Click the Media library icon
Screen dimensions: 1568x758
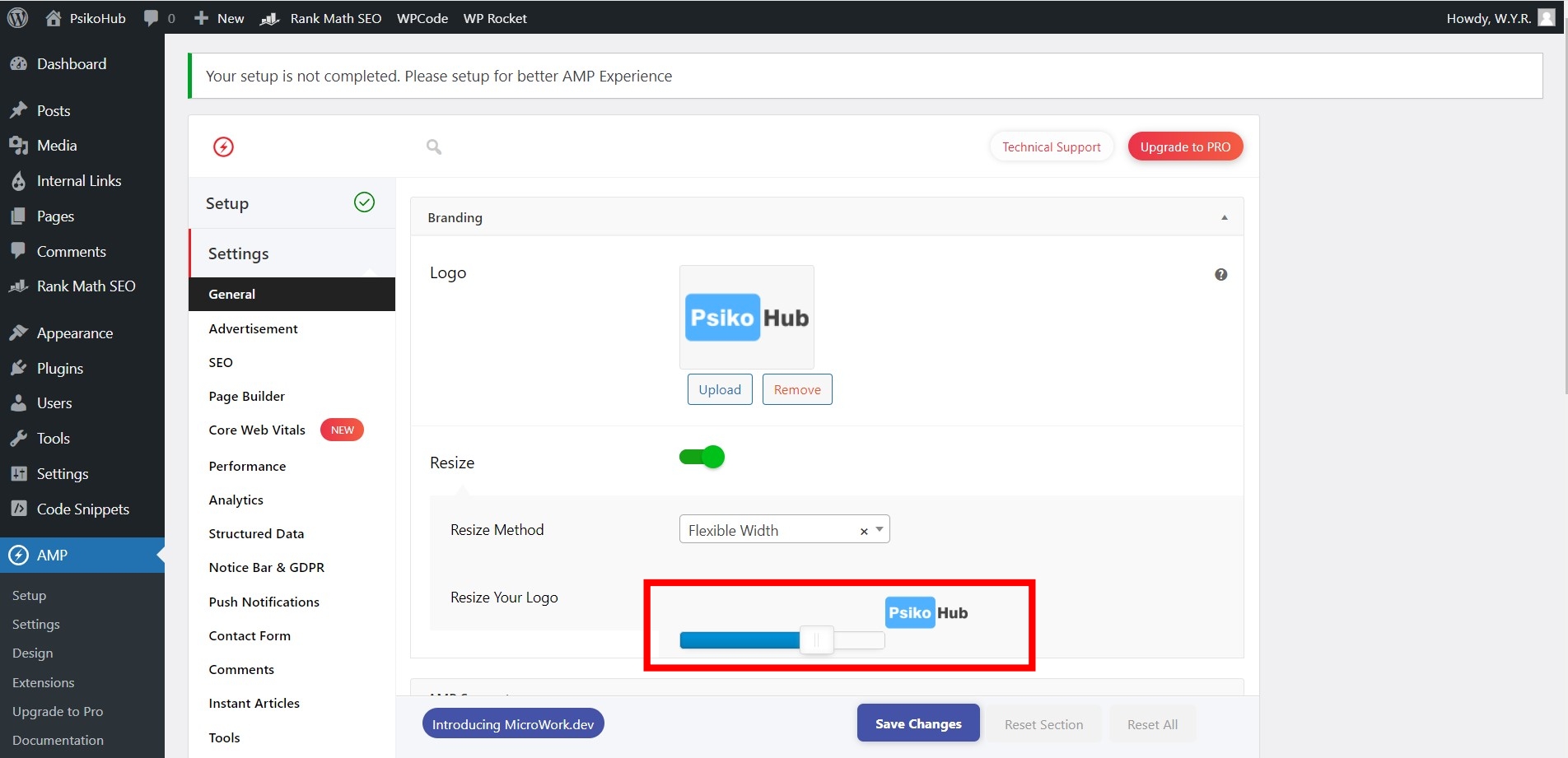click(x=19, y=146)
